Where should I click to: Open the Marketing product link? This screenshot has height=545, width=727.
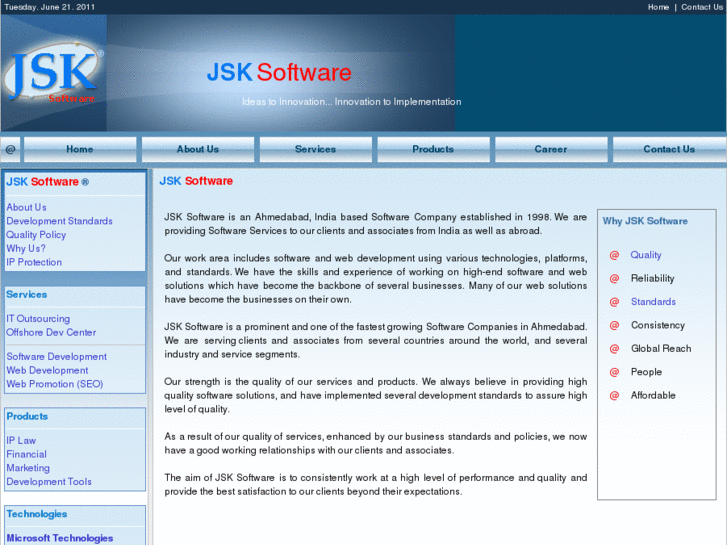(x=28, y=468)
